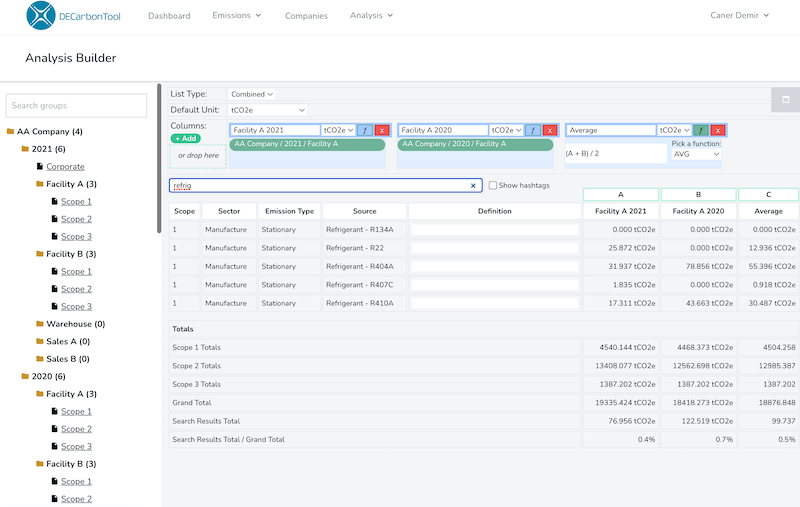Expand the AA Company (4) tree node
The image size is (800, 507).
pos(49,132)
